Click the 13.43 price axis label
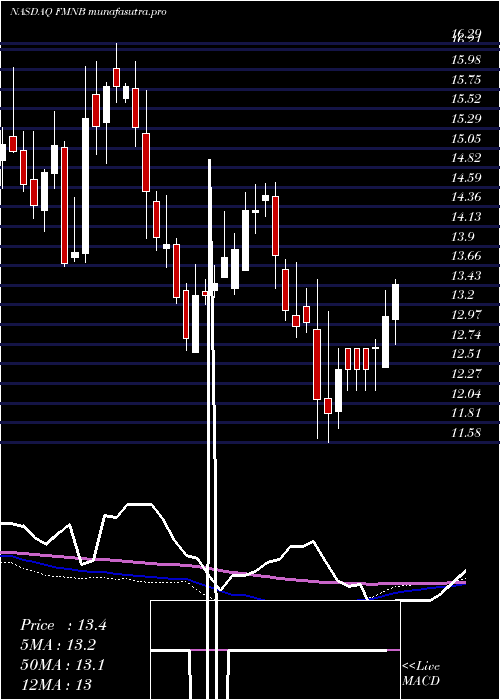The image size is (500, 700). coord(466,275)
